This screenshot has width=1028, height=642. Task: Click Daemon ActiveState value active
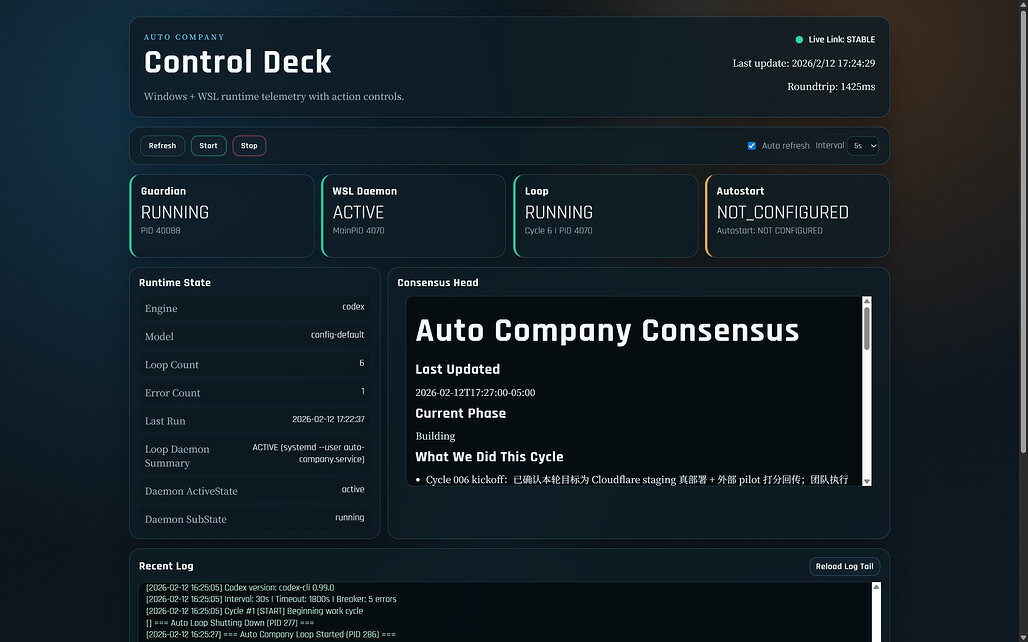pyautogui.click(x=353, y=489)
